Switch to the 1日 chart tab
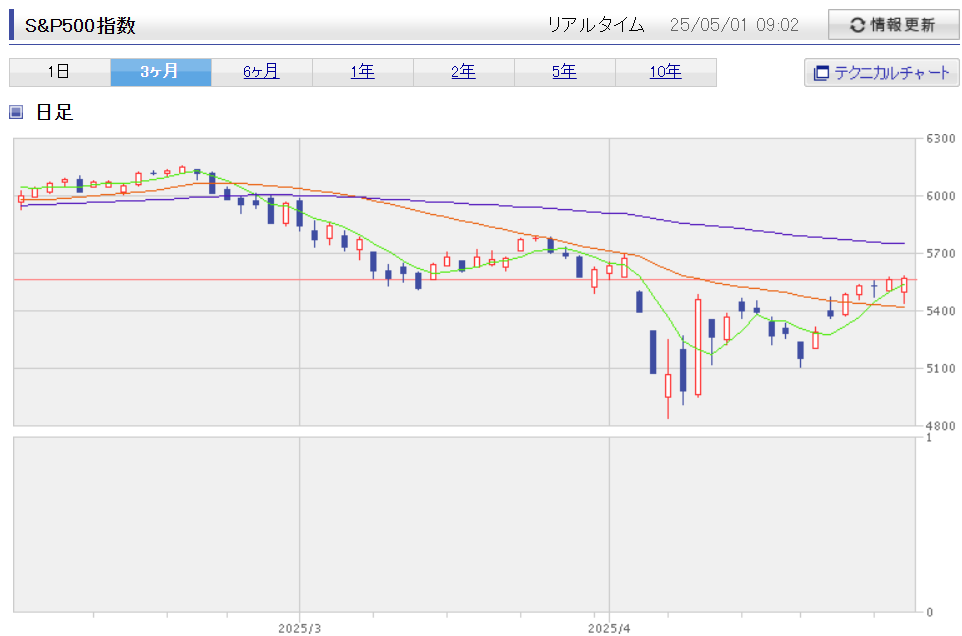 coord(60,72)
